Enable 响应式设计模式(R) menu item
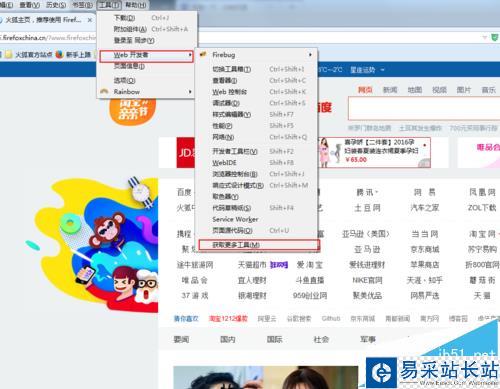The width and height of the screenshot is (500, 389). [x=257, y=185]
